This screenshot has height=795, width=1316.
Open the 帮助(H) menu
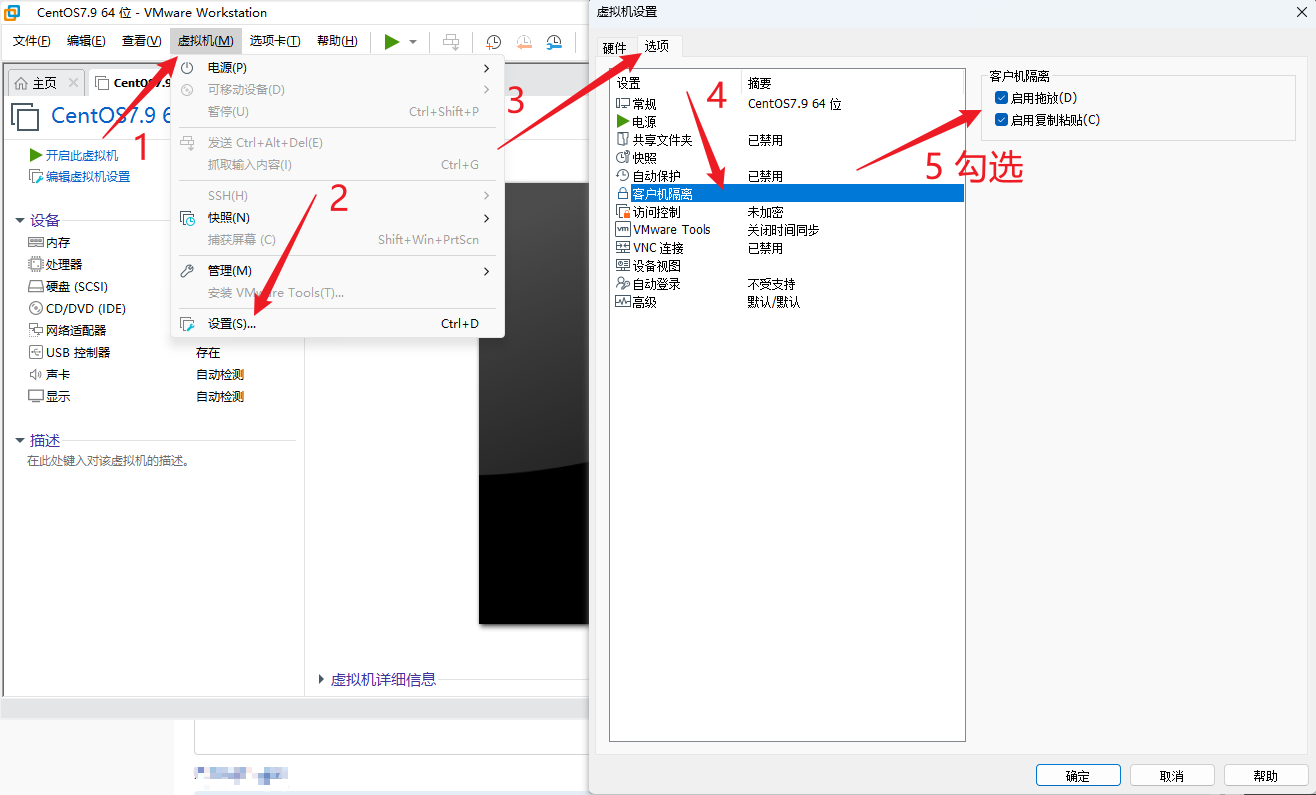[337, 41]
